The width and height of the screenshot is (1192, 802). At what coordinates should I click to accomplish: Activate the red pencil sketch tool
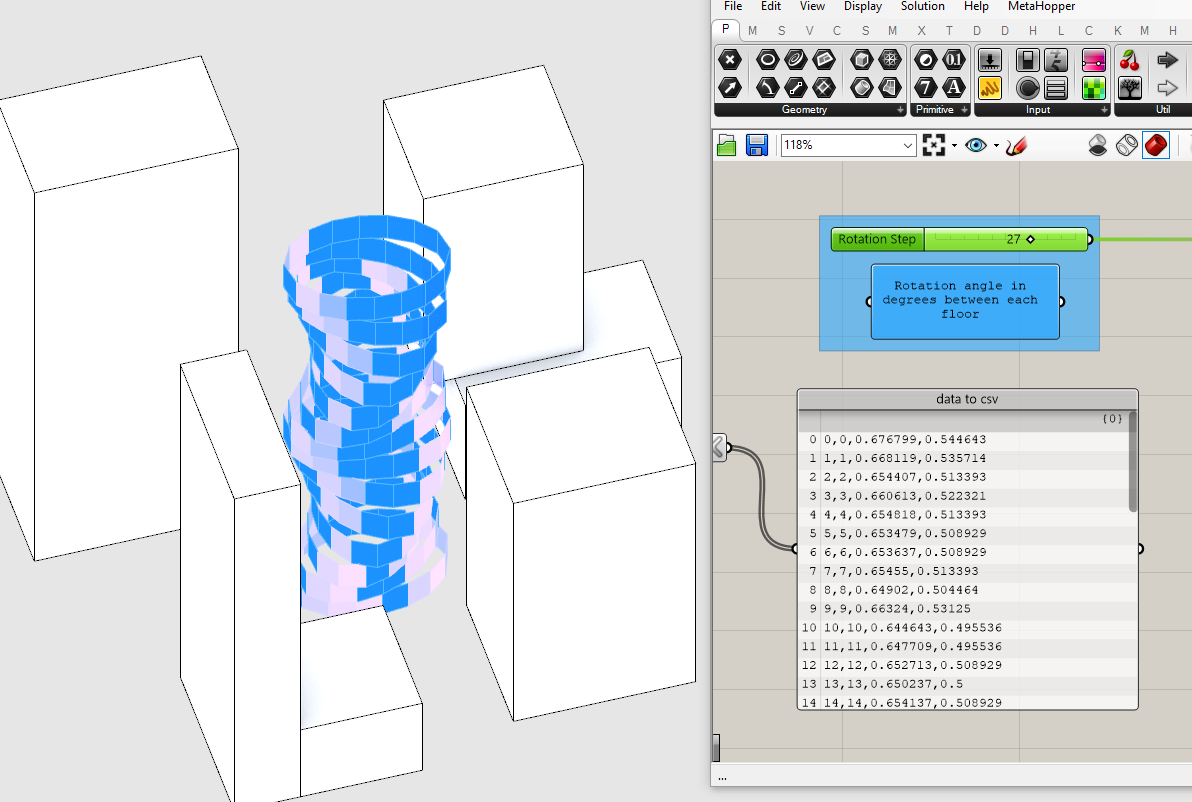(x=1017, y=145)
